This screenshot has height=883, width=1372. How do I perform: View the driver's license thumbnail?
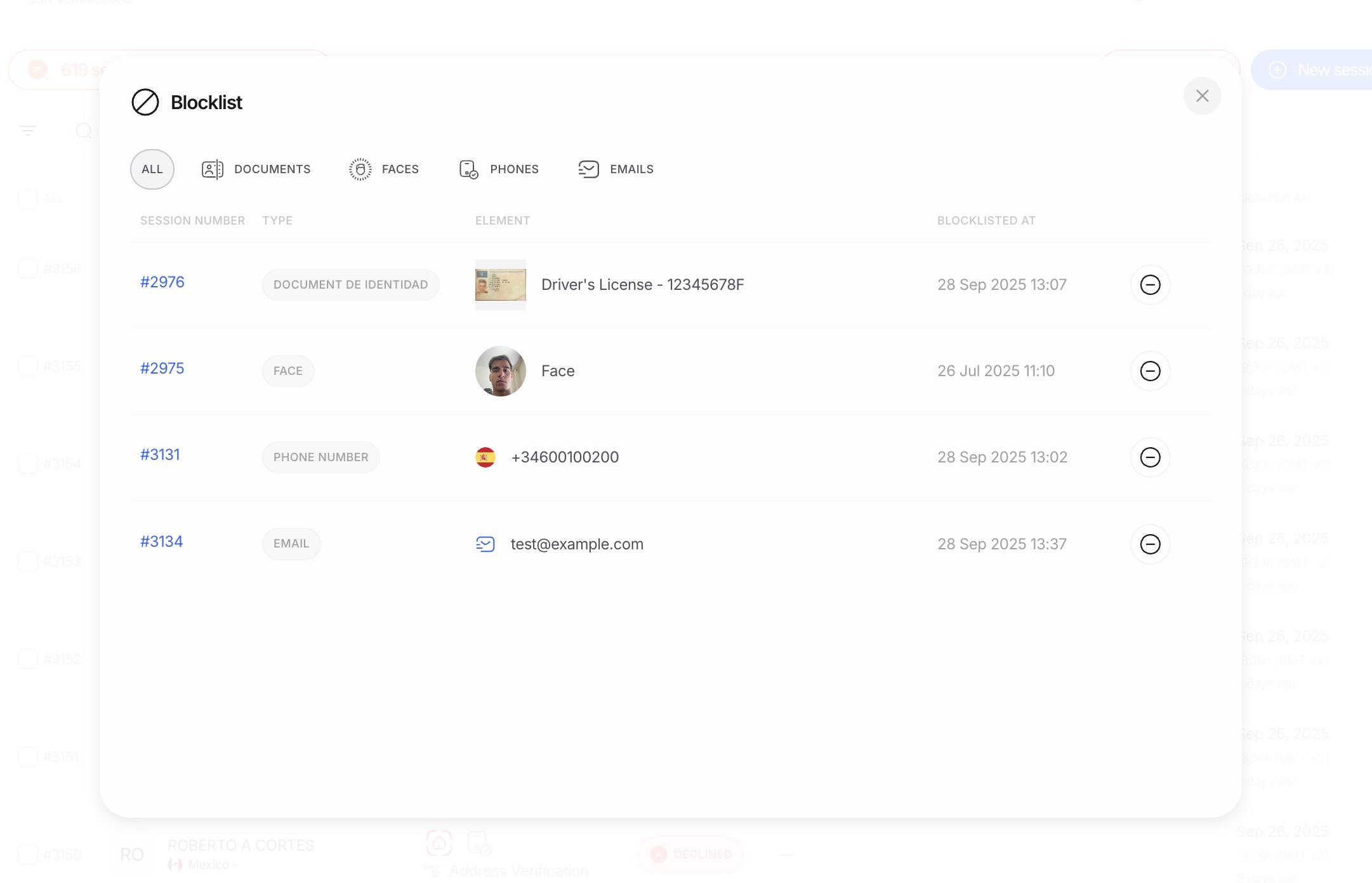click(x=501, y=285)
